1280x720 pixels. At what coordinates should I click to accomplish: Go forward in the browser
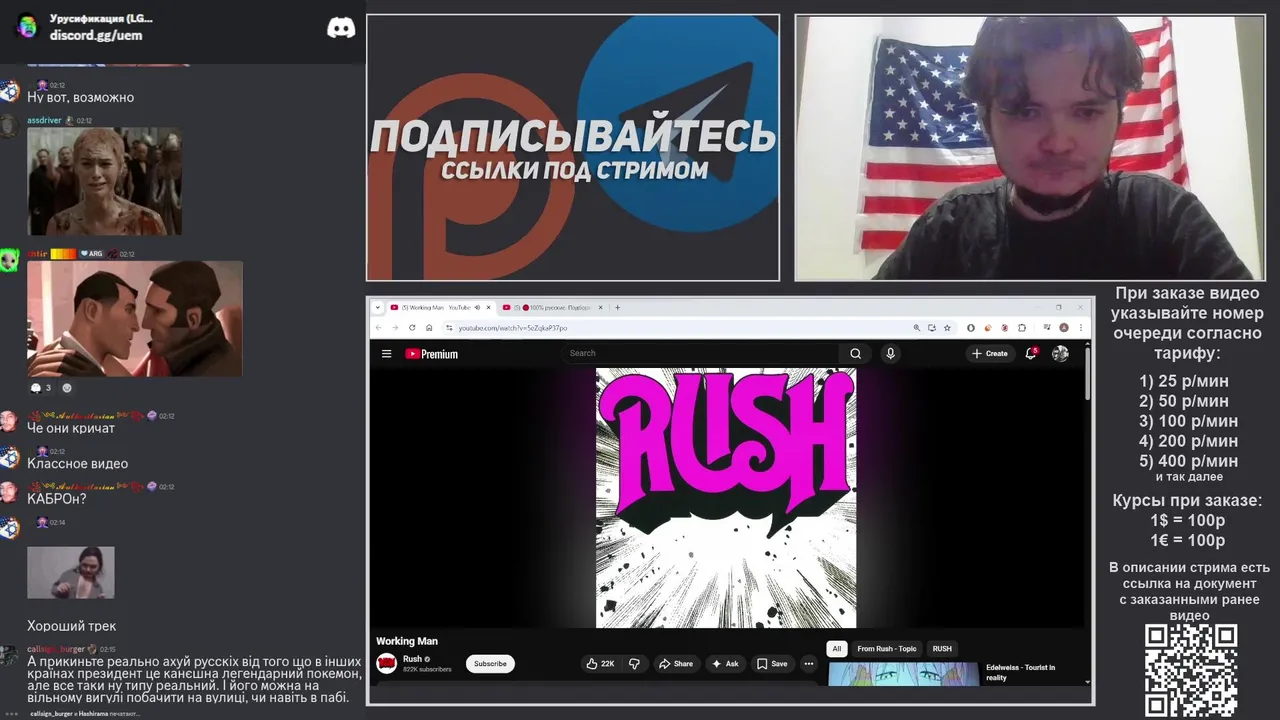pyautogui.click(x=395, y=327)
